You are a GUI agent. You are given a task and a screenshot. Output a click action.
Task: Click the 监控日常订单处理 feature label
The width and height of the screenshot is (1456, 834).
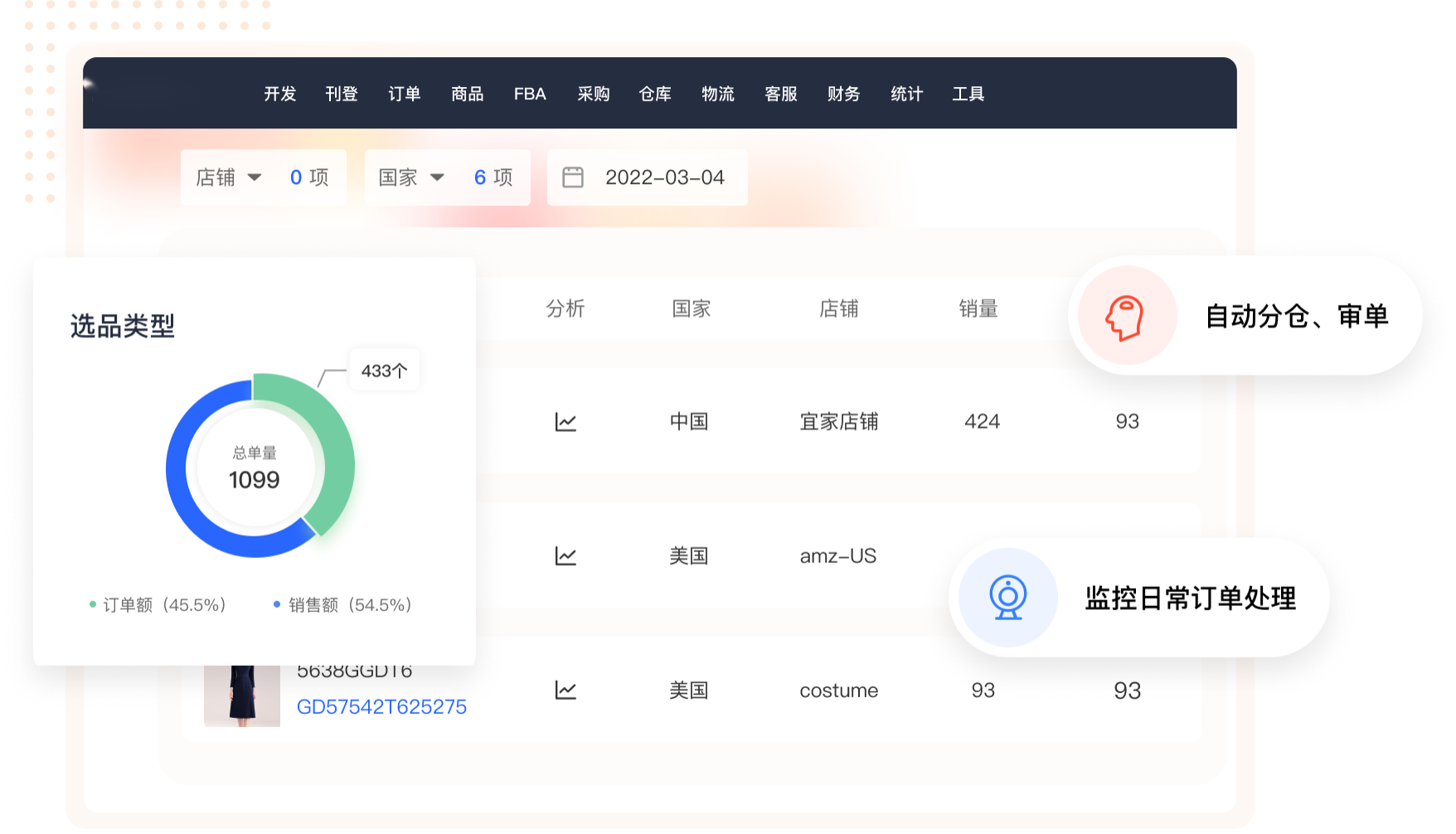point(1190,599)
